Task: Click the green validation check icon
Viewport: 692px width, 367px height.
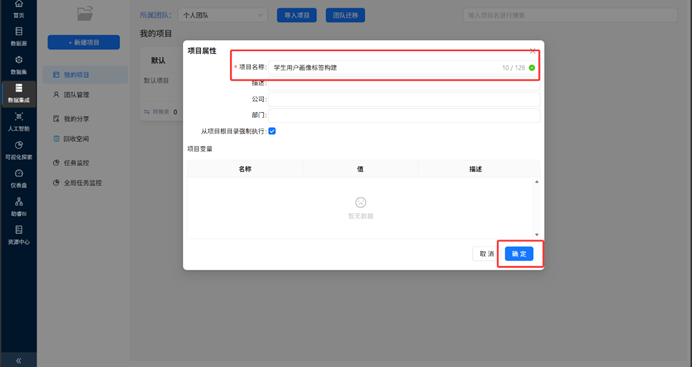Action: click(532, 67)
